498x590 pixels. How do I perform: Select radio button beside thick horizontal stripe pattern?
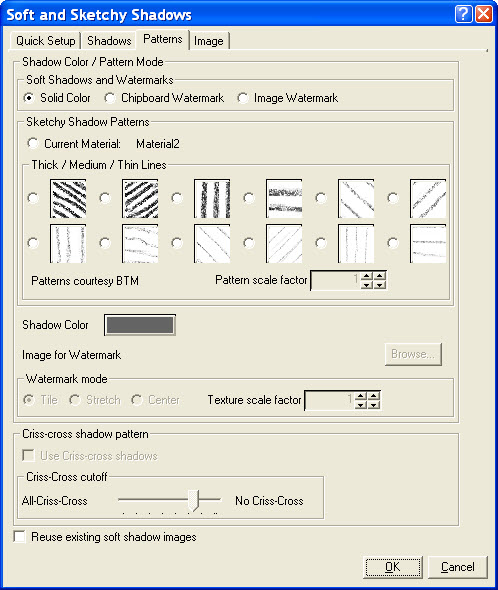249,198
